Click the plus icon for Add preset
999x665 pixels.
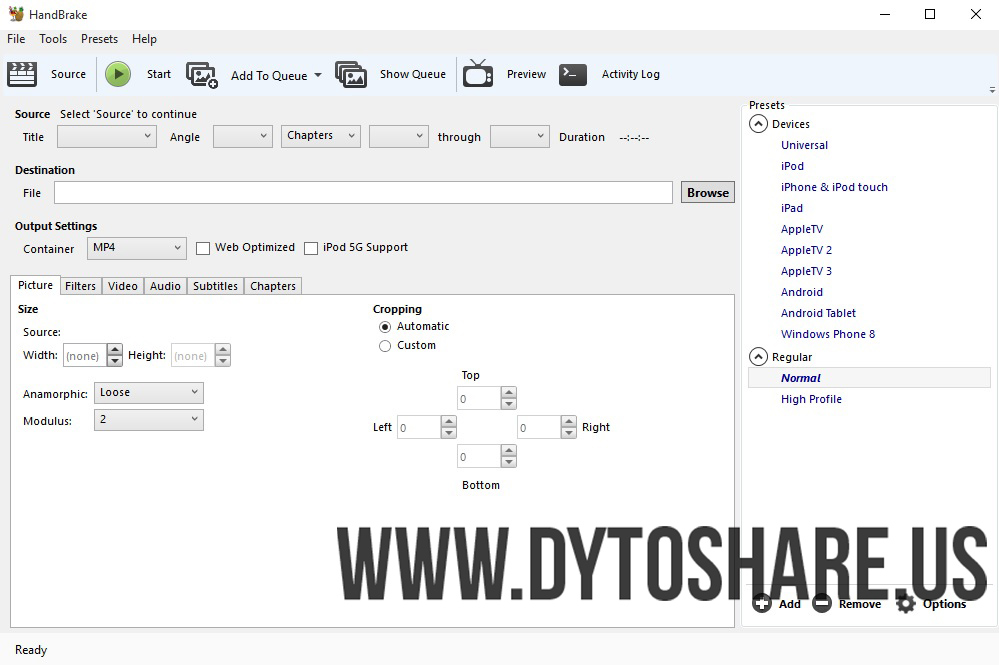[x=761, y=603]
